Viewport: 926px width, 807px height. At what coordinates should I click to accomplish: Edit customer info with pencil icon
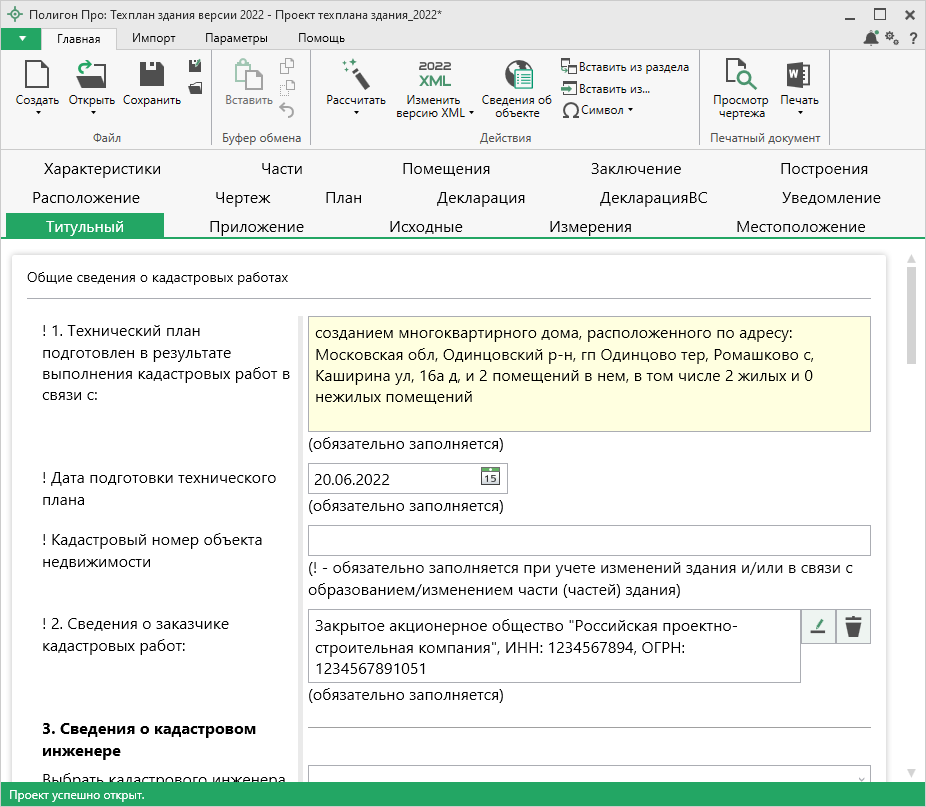click(x=818, y=627)
